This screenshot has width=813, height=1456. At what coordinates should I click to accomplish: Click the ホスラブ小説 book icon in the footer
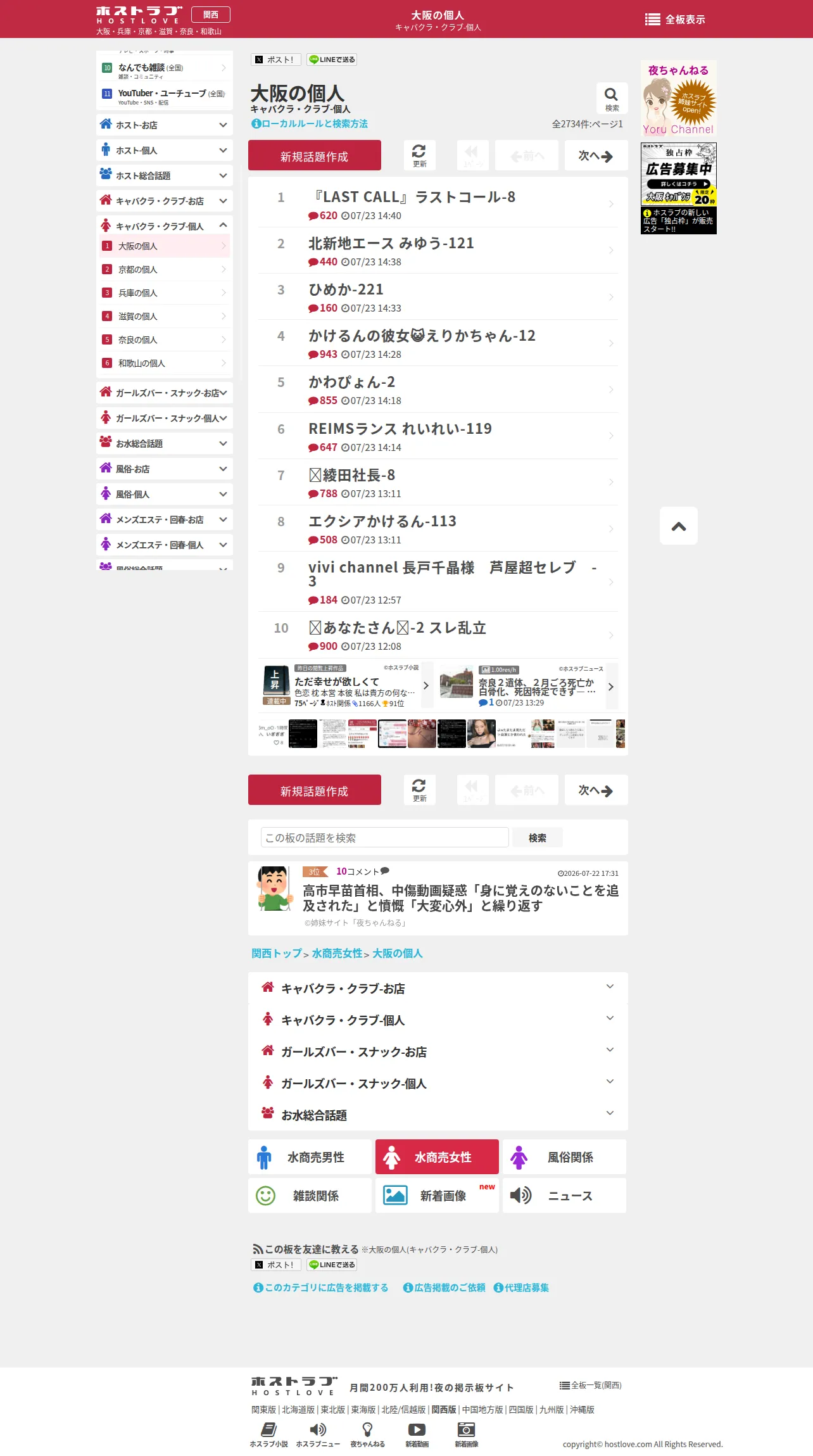(268, 1429)
